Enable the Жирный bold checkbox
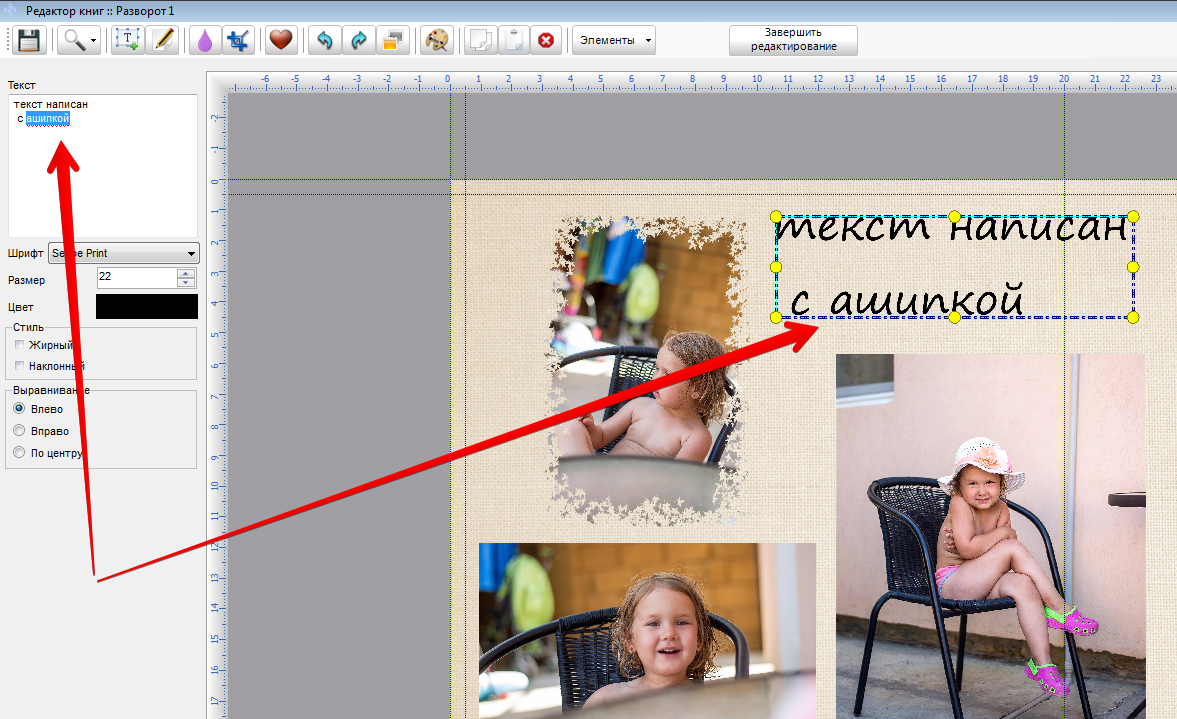Viewport: 1177px width, 719px height. [x=20, y=345]
